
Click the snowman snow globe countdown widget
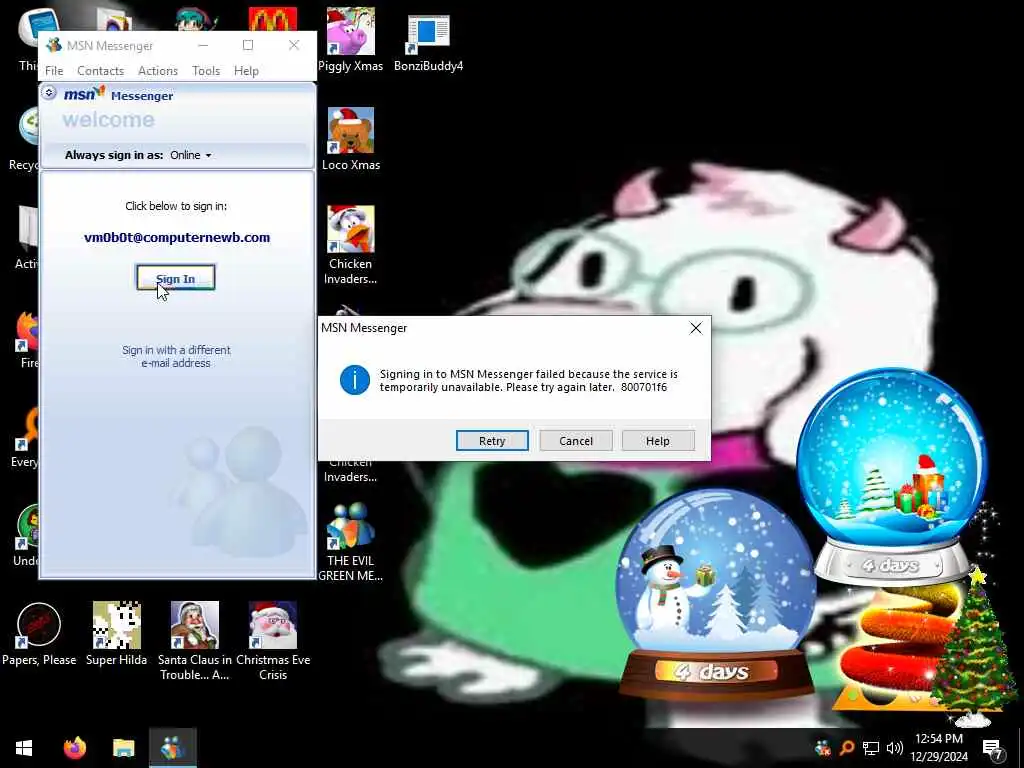(716, 593)
